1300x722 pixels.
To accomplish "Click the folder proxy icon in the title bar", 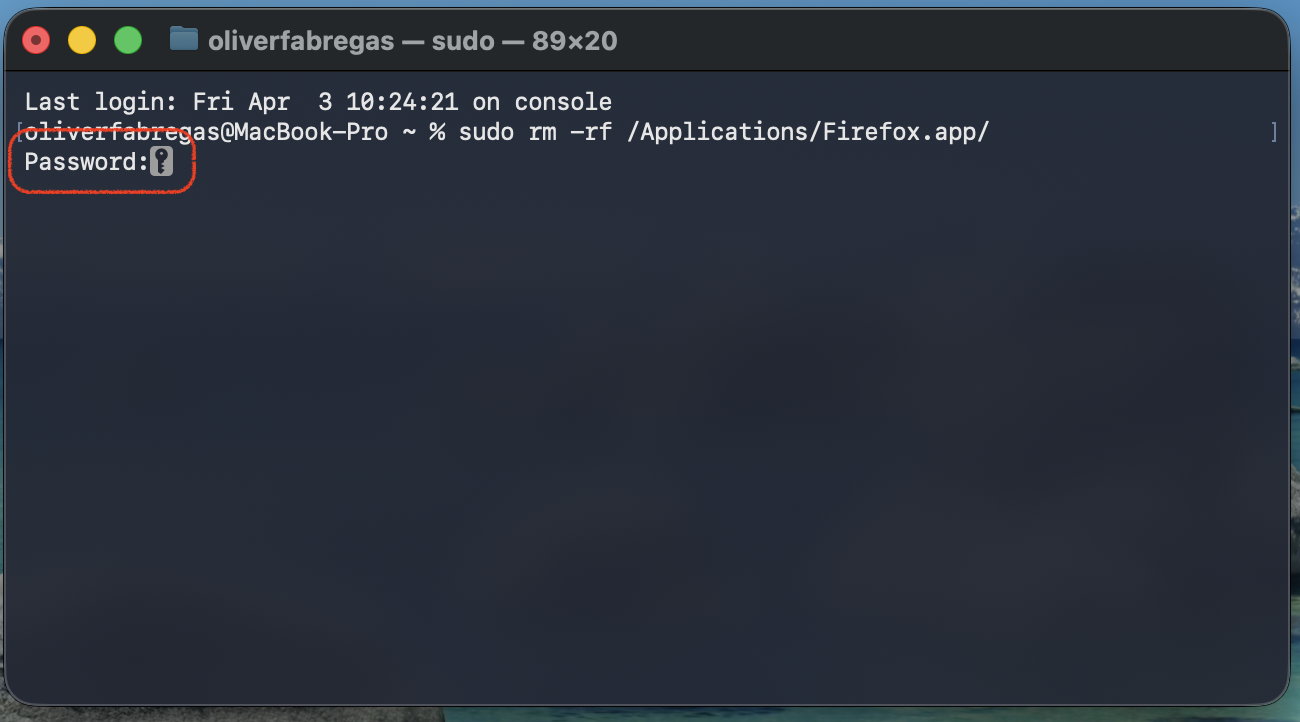I will tap(184, 40).
